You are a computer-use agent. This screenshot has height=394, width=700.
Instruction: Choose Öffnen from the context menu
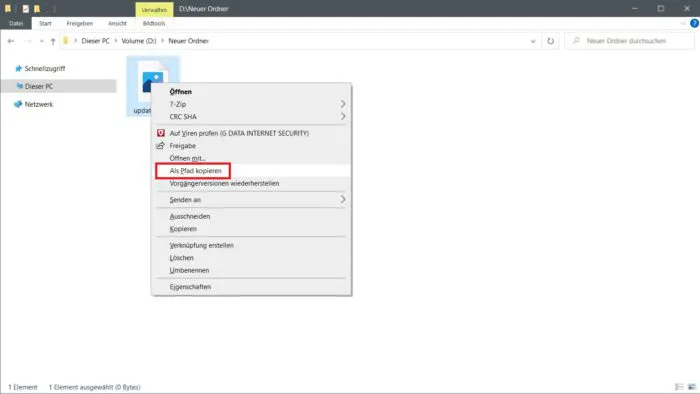(x=251, y=92)
